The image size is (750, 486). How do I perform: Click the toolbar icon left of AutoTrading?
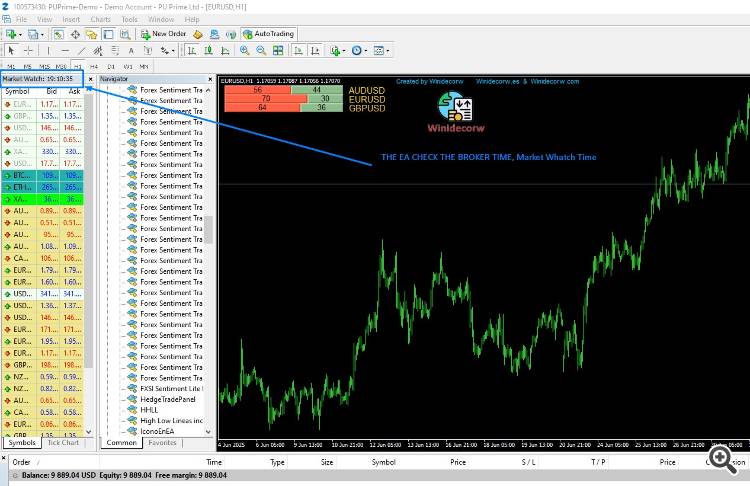(x=231, y=34)
